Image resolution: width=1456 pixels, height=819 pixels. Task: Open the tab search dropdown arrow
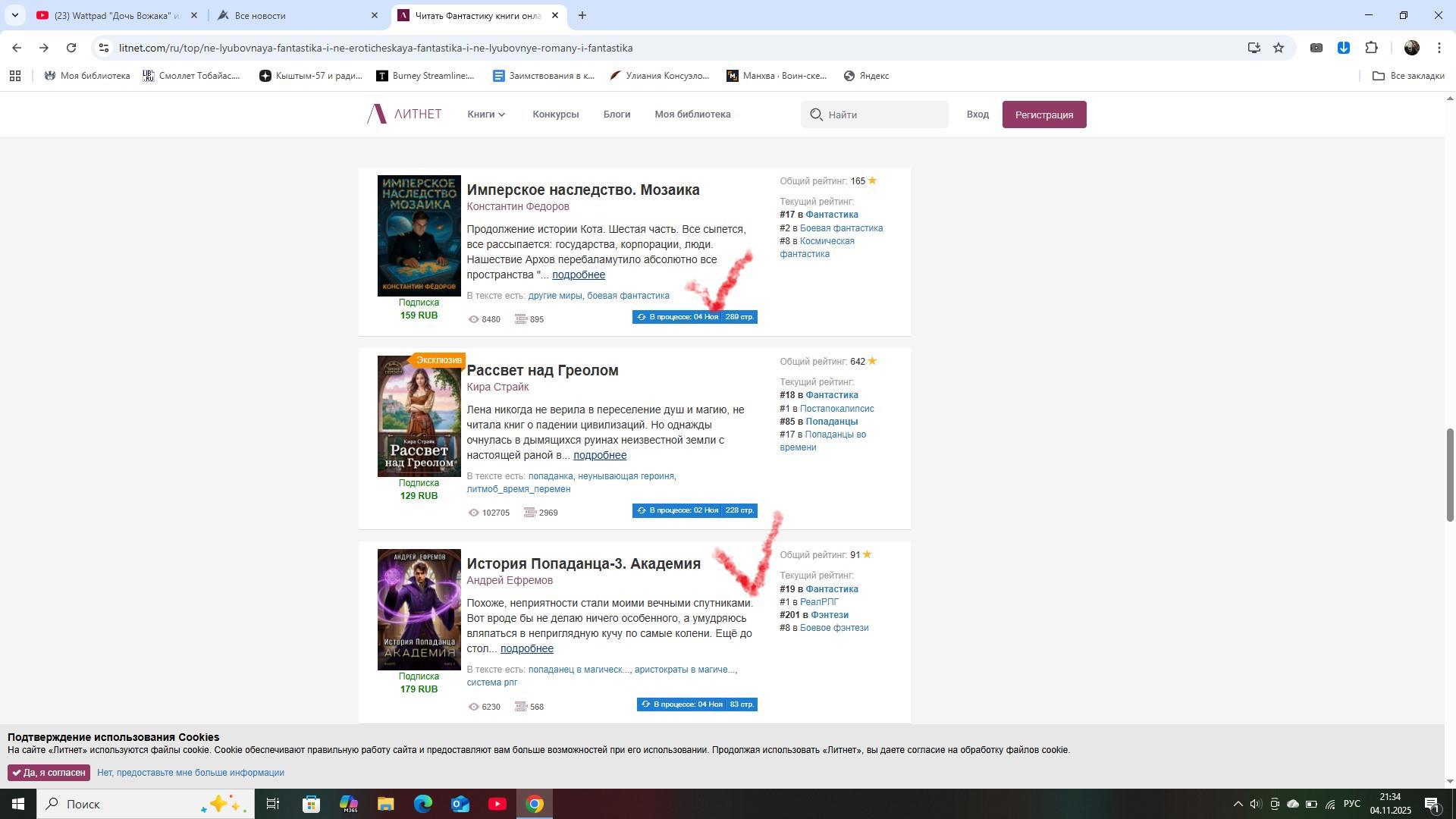click(x=14, y=15)
